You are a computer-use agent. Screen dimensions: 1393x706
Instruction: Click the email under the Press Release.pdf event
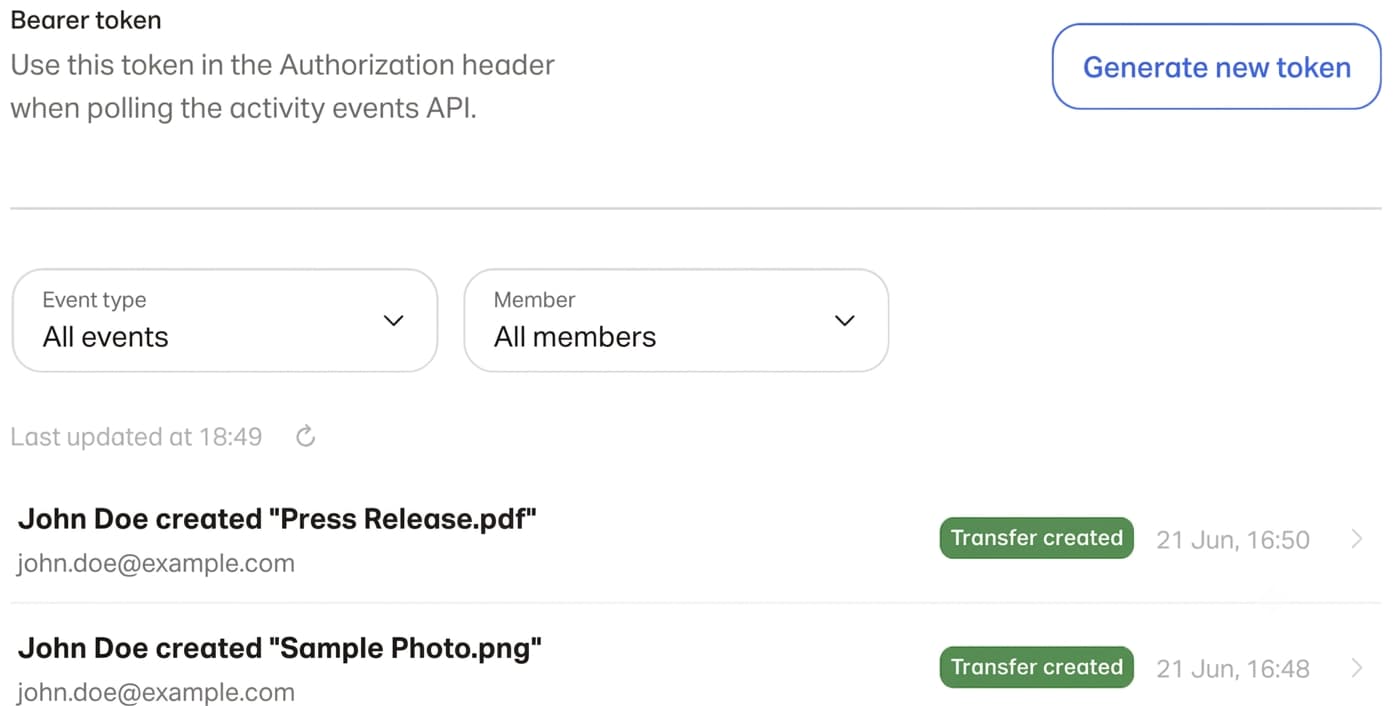(156, 563)
